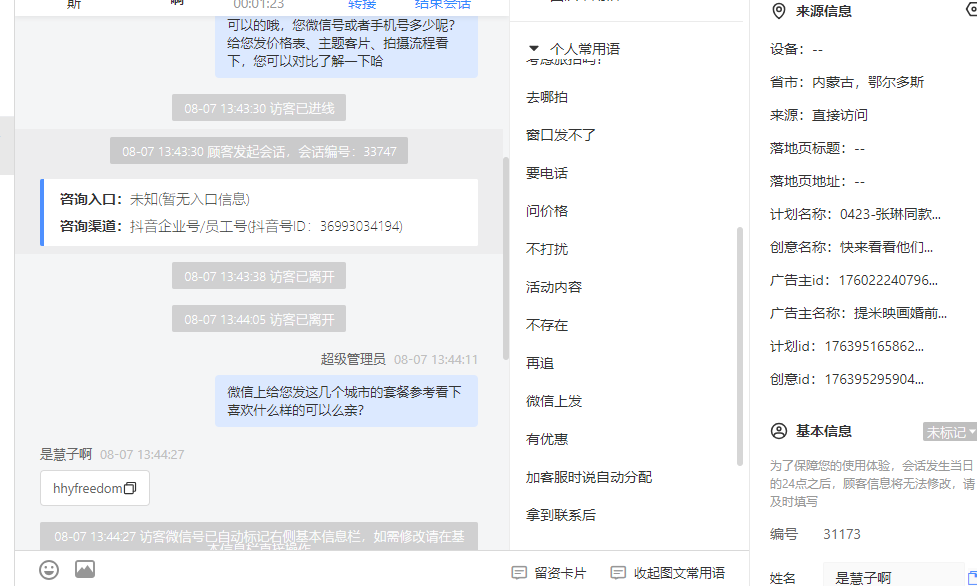Screen dimensions: 977x586
Task: Click the 来源信息 location pin icon
Action: point(779,11)
